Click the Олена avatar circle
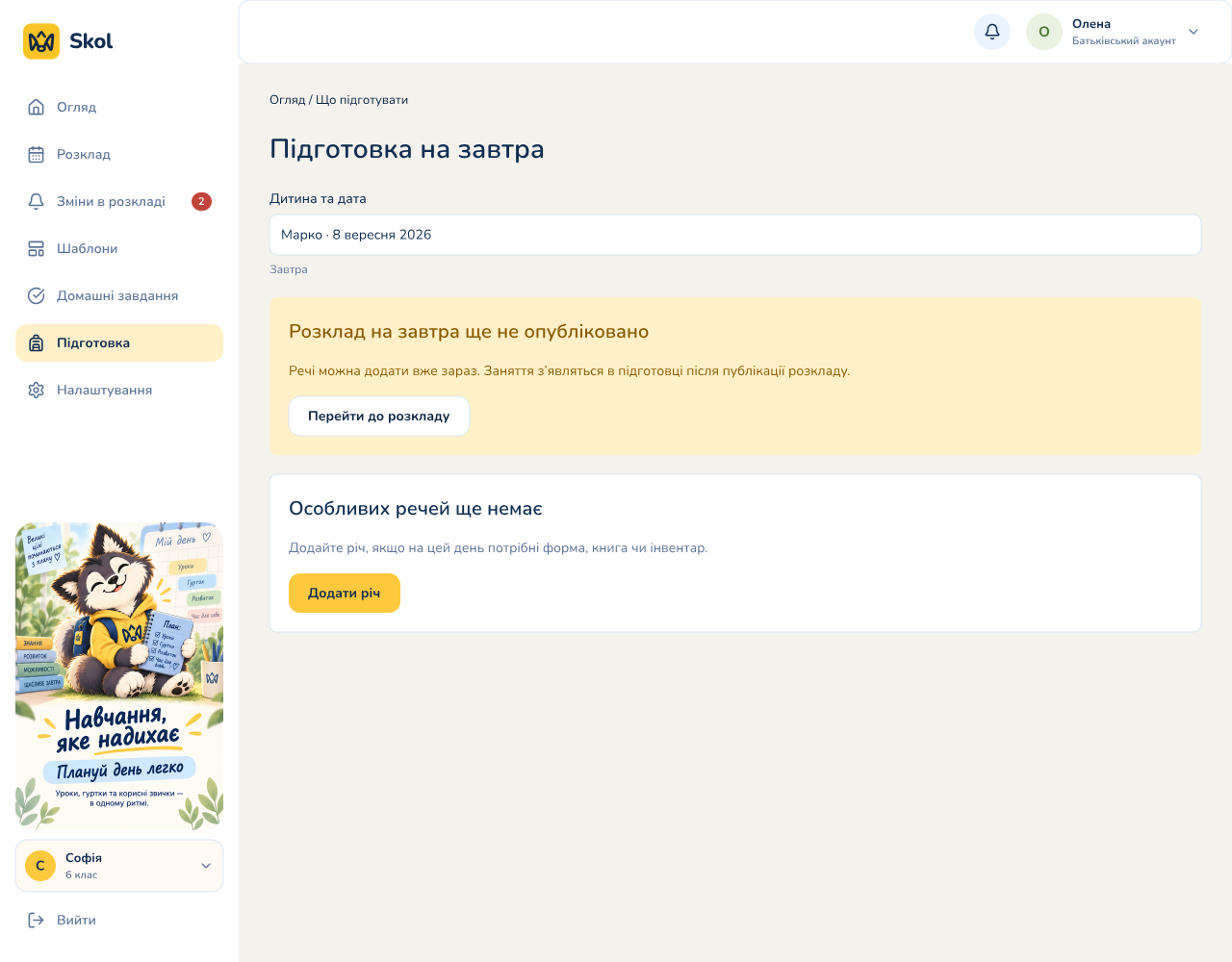Screen dimensions: 1232x962 coord(1044,32)
